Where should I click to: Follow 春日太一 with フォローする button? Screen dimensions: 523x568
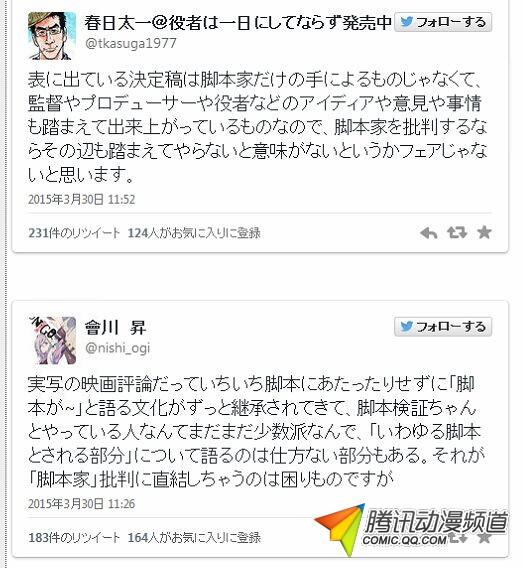click(443, 22)
